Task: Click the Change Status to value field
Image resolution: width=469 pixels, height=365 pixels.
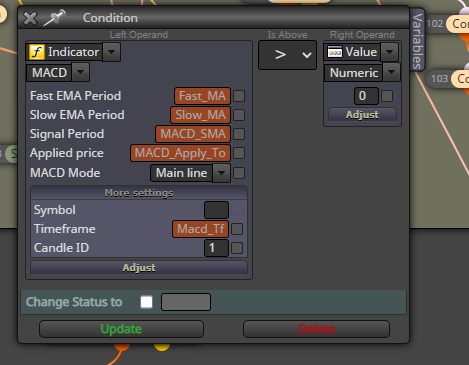Action: 186,302
